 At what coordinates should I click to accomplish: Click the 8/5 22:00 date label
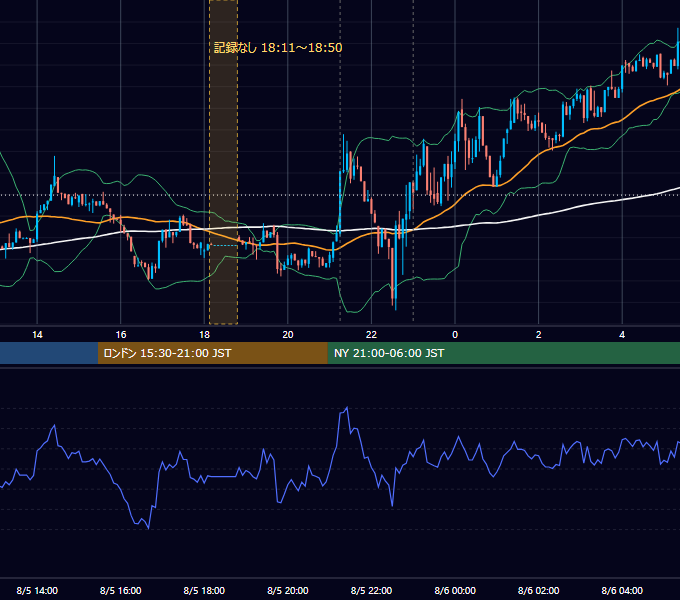point(371,590)
